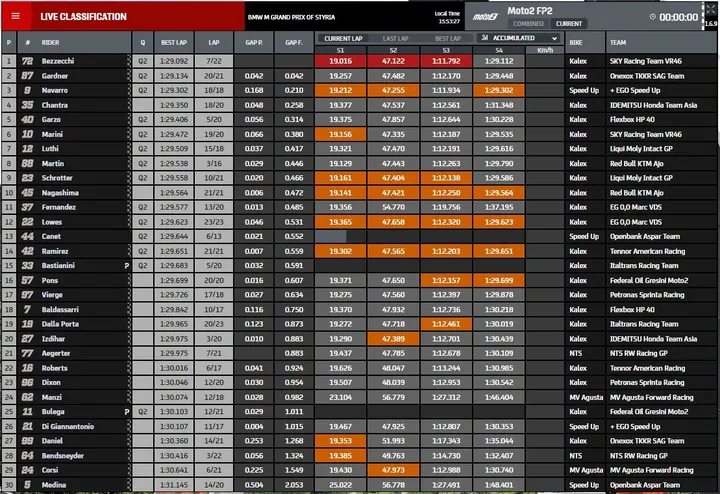Click team Openbank Aspar Team in Canet's row
The width and height of the screenshot is (720, 494).
[645, 236]
